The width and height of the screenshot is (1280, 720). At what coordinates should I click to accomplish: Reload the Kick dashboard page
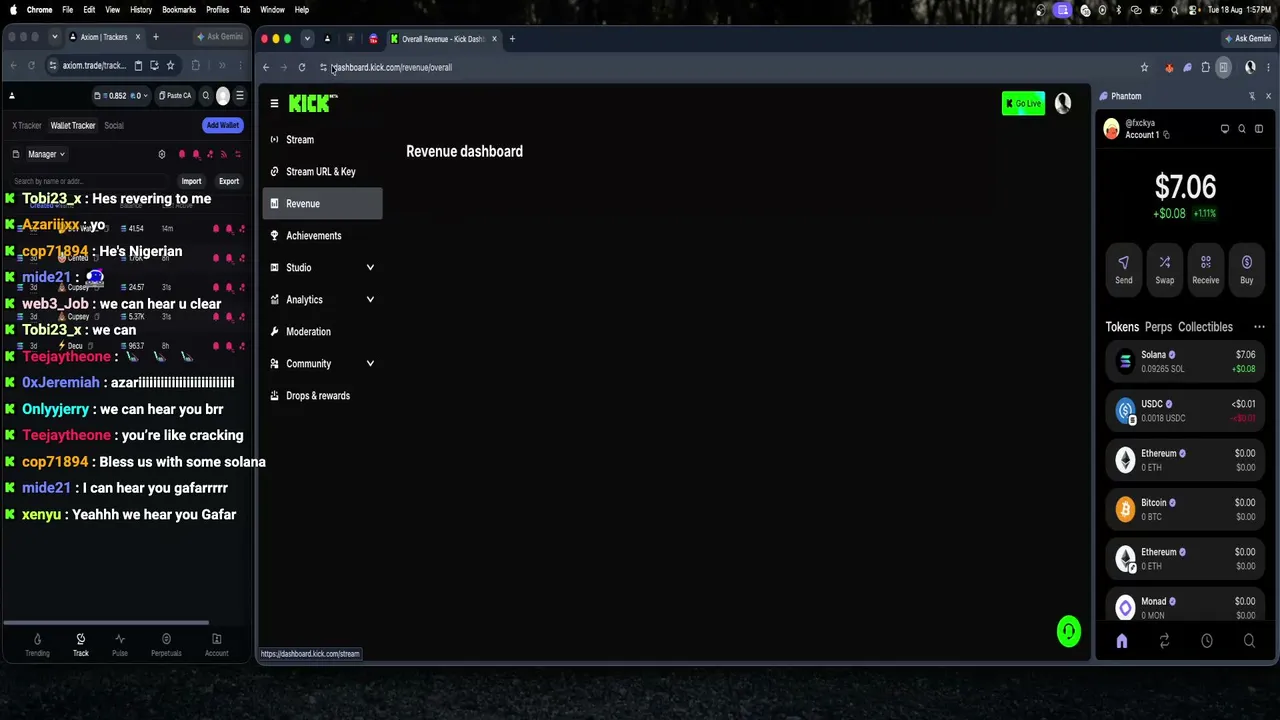pos(301,68)
